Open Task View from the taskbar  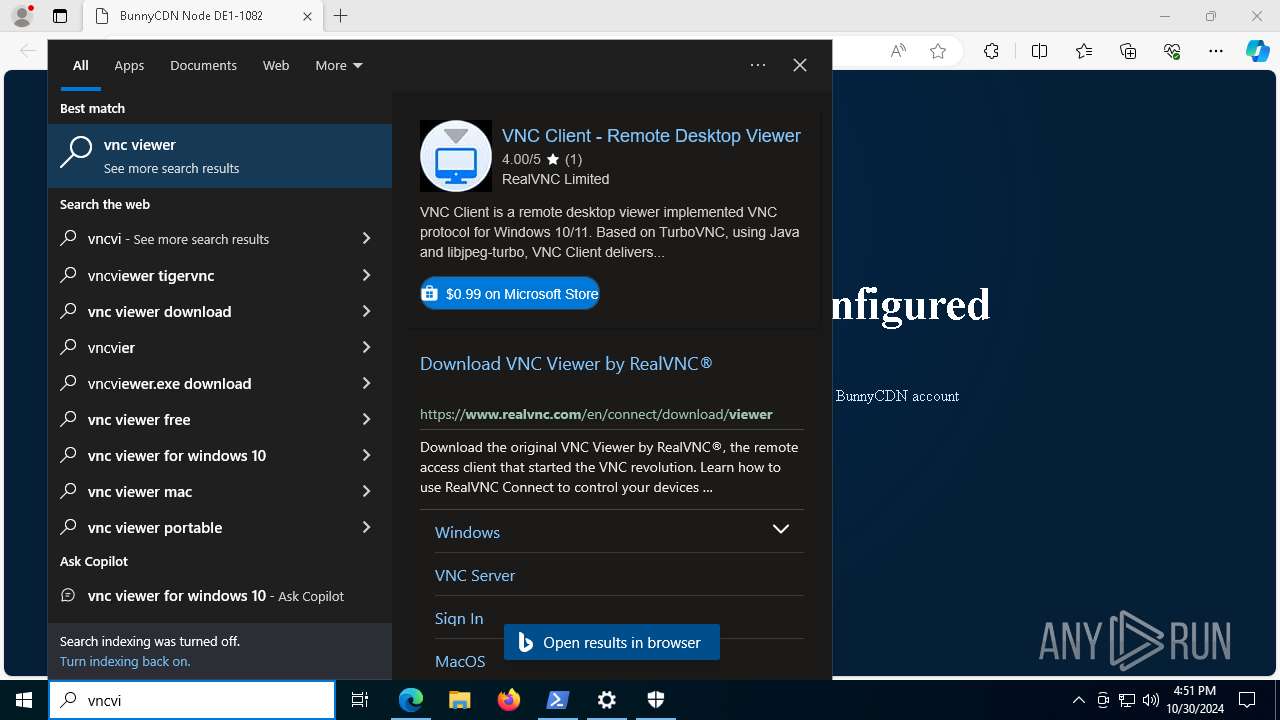point(360,700)
